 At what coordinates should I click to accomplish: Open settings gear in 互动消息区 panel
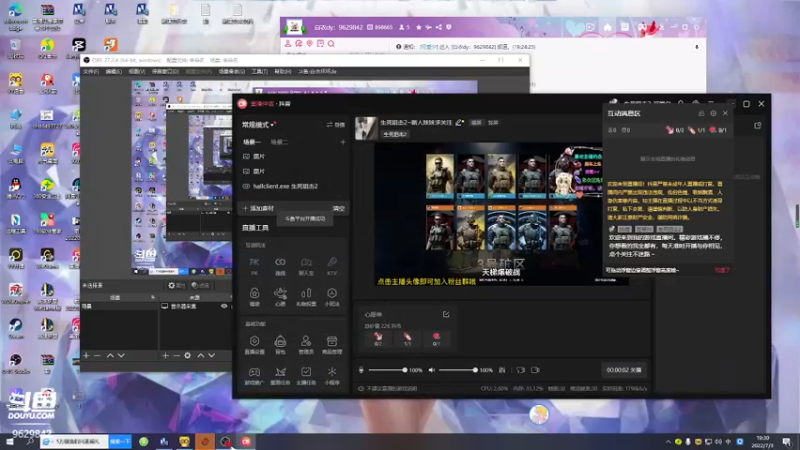pyautogui.click(x=713, y=113)
